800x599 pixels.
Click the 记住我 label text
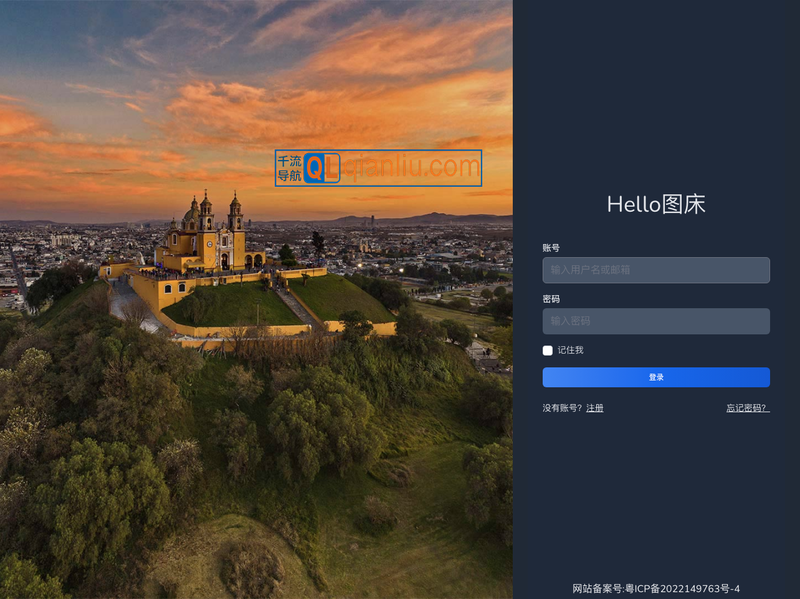(570, 350)
